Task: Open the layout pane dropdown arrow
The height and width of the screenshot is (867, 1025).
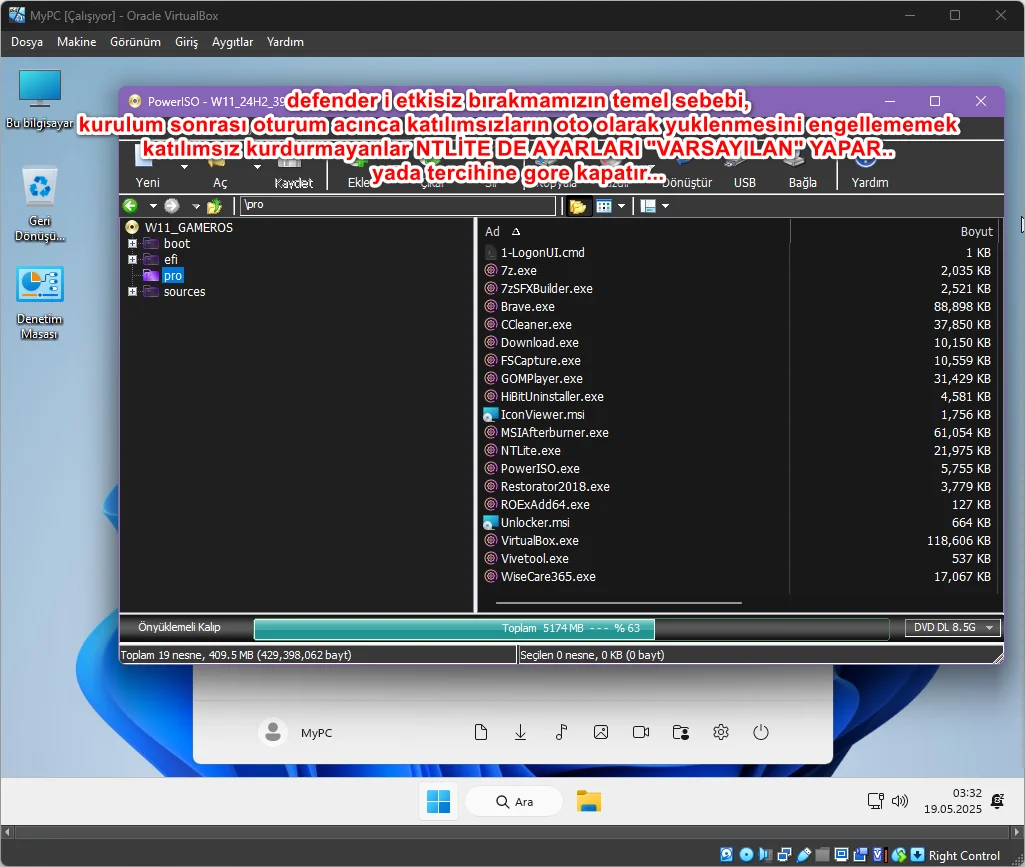Action: pyautogui.click(x=665, y=207)
